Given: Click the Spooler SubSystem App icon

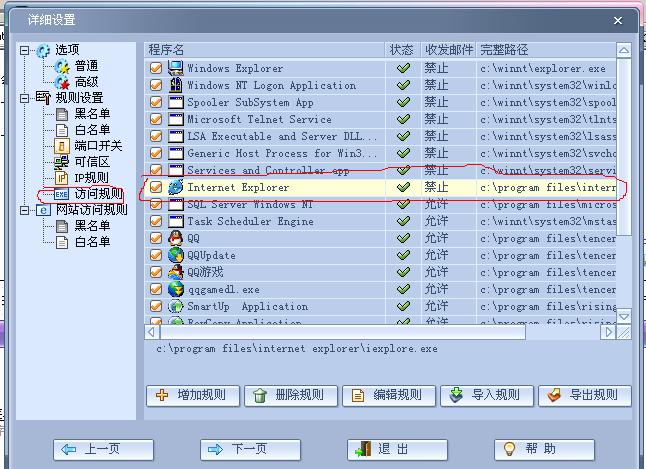Looking at the screenshot, I should (x=176, y=102).
